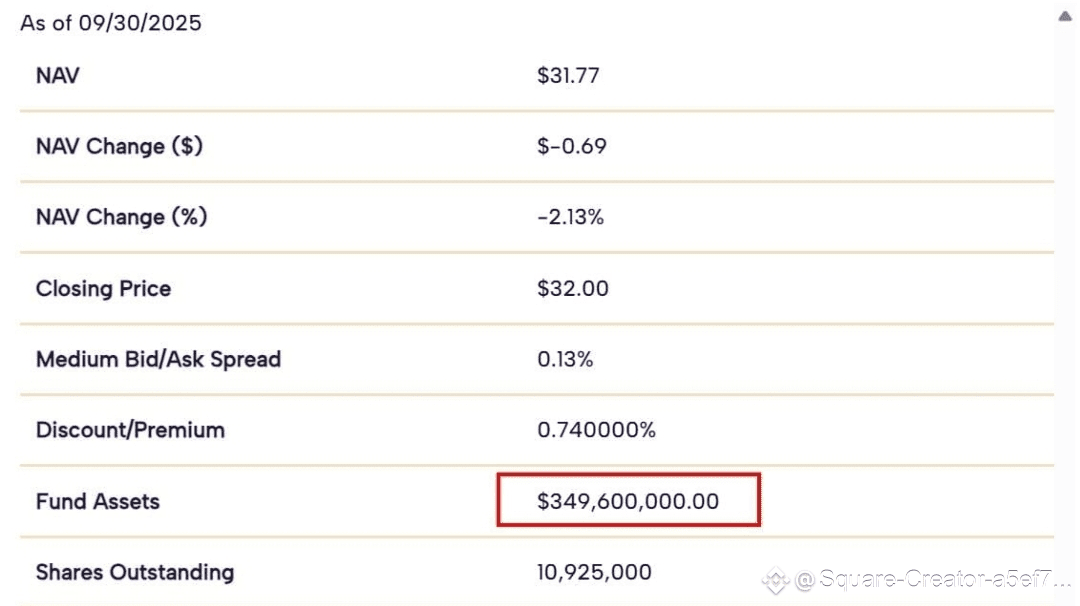Select the Fund Assets label
This screenshot has height=606, width=1080.
[98, 501]
